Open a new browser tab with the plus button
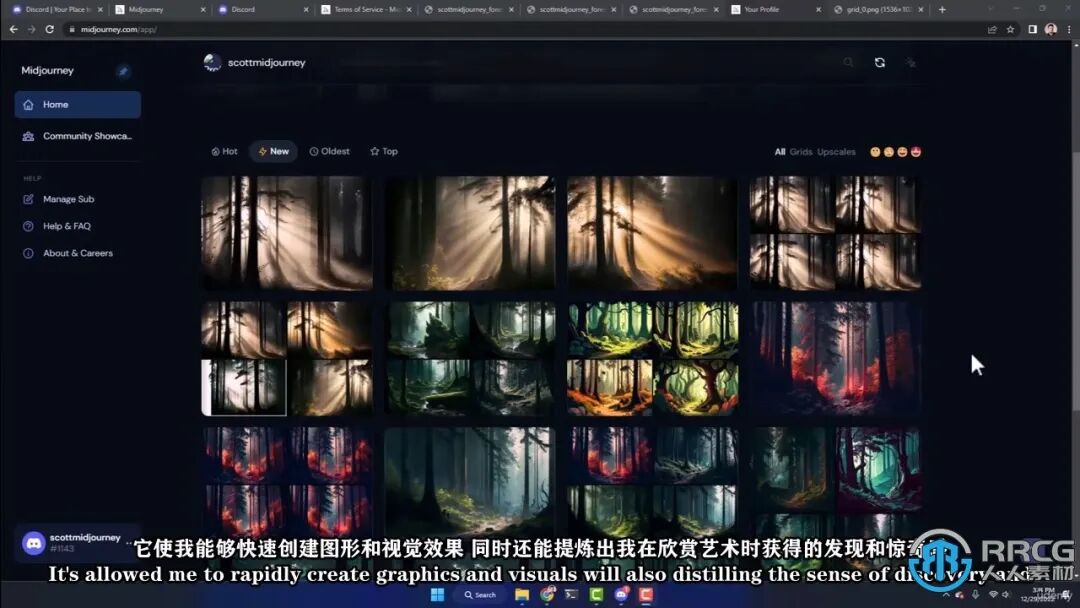The height and width of the screenshot is (608, 1080). pyautogui.click(x=942, y=10)
